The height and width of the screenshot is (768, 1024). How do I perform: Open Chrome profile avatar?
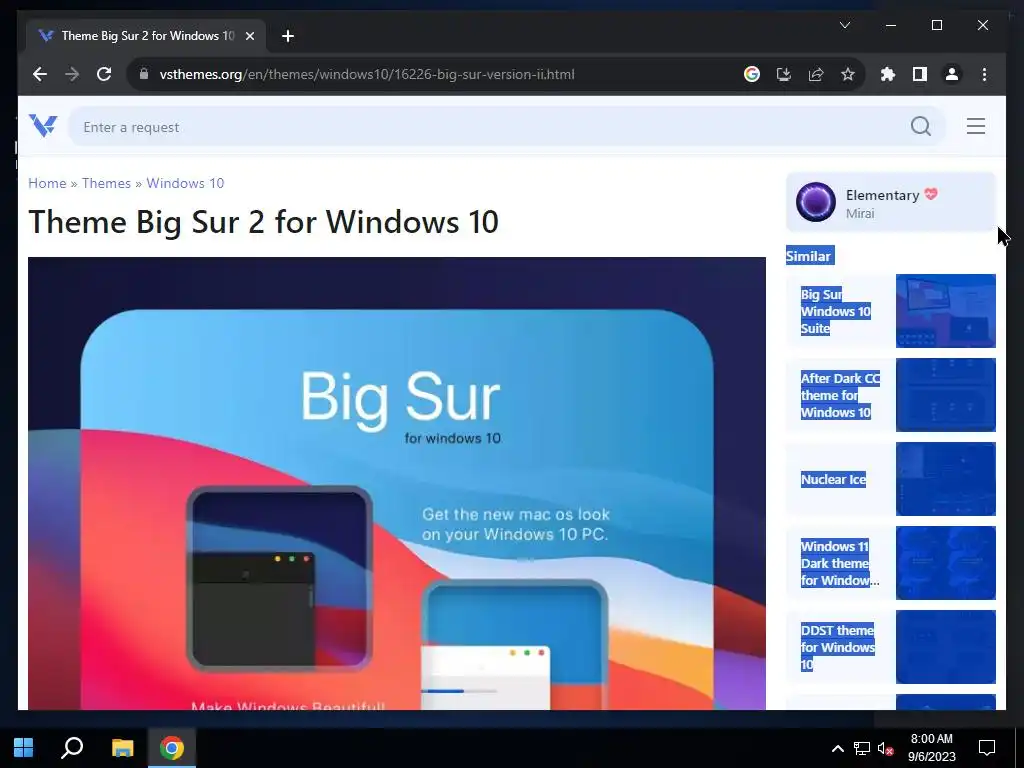click(x=952, y=74)
